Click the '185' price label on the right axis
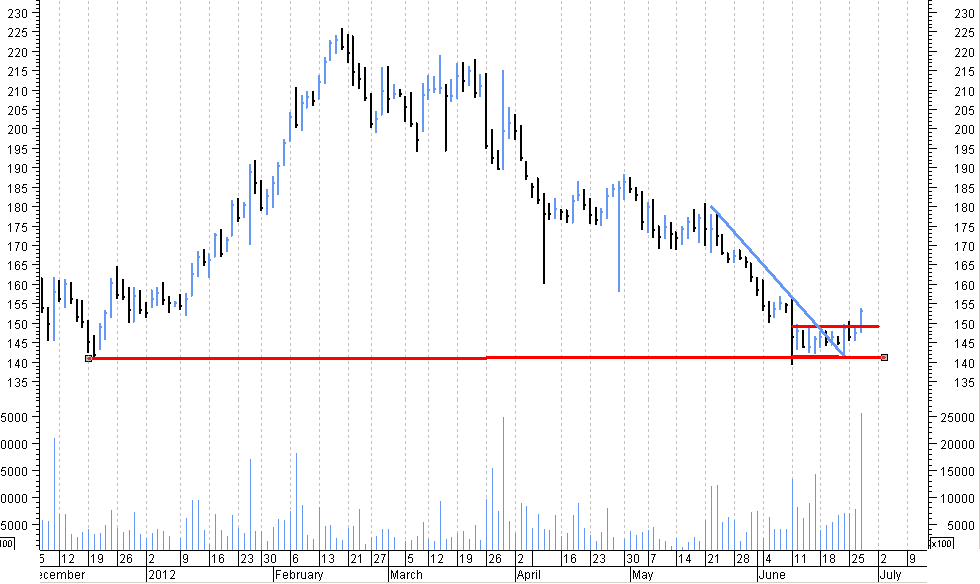 pyautogui.click(x=964, y=188)
